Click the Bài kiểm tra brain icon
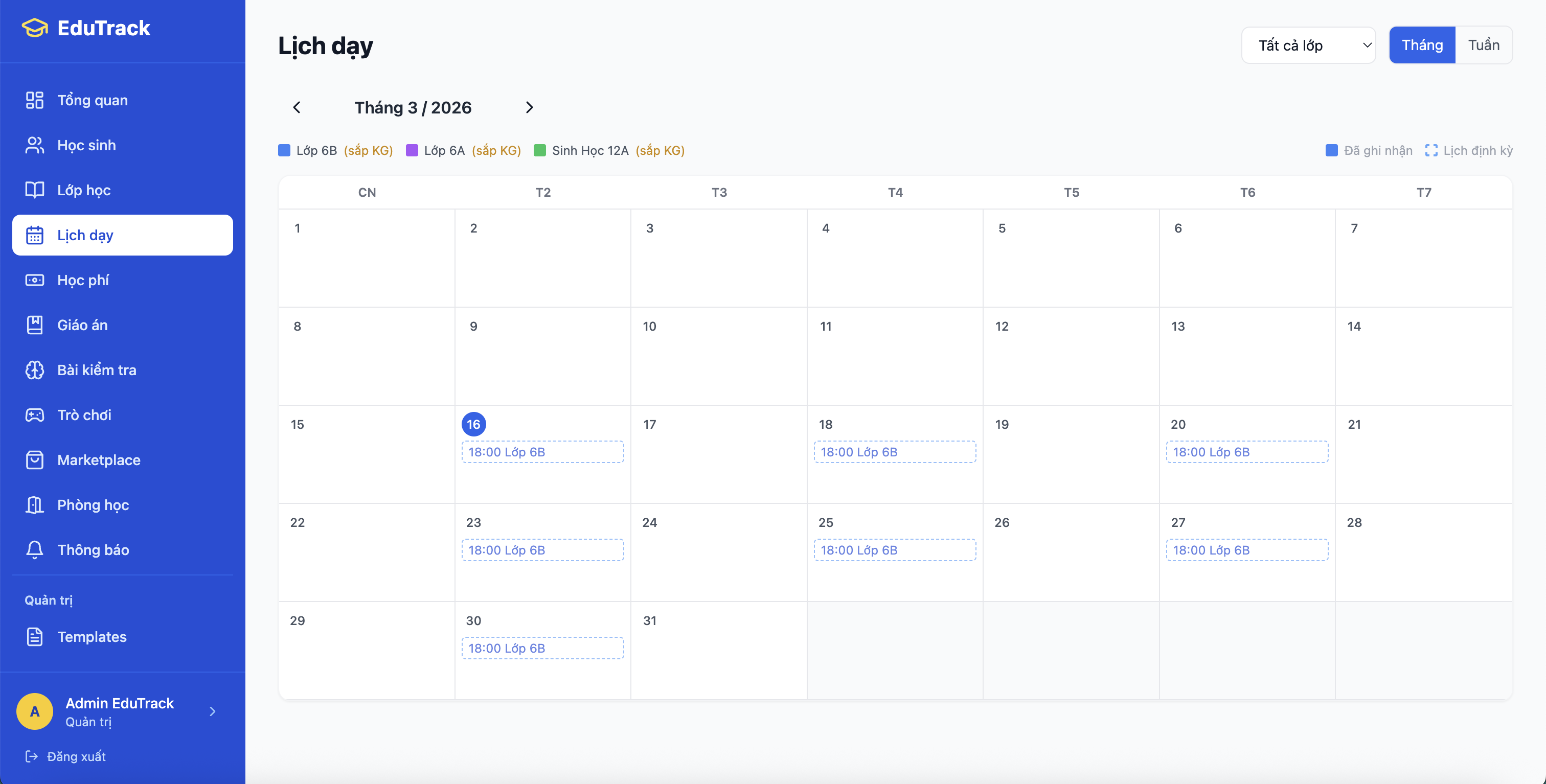This screenshot has width=1546, height=784. pos(34,370)
